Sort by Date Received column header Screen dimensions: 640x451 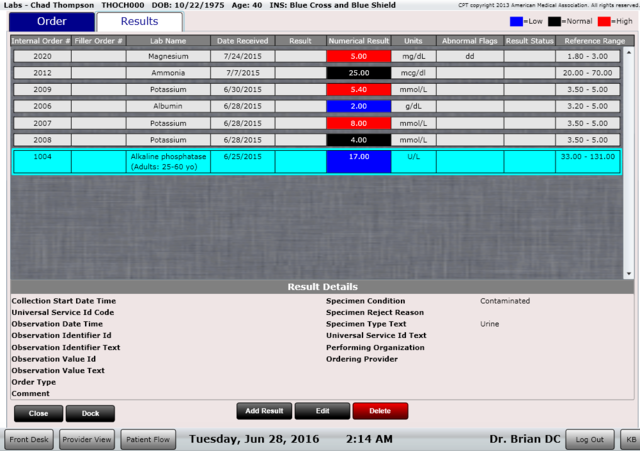(x=241, y=41)
